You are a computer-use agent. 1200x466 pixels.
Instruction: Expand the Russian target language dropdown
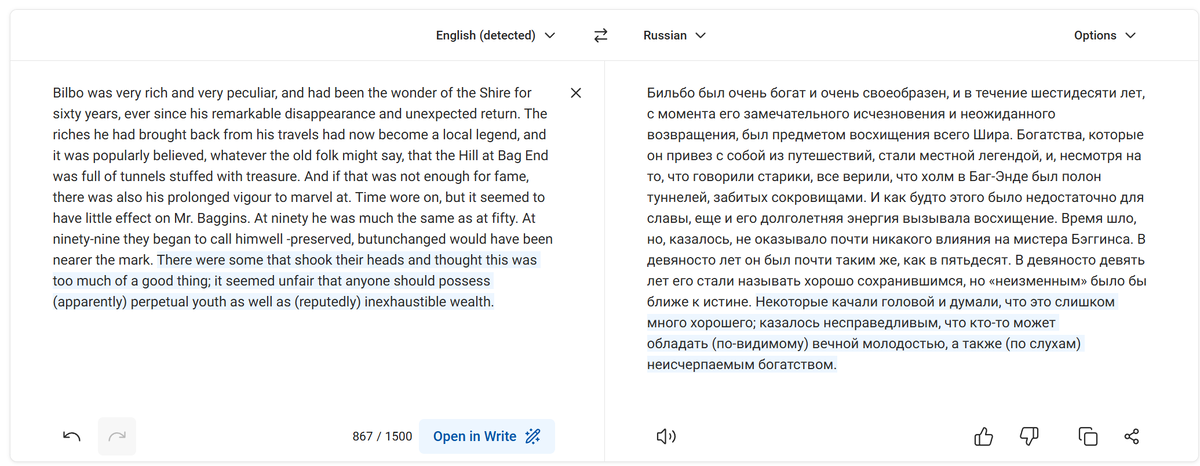(674, 35)
